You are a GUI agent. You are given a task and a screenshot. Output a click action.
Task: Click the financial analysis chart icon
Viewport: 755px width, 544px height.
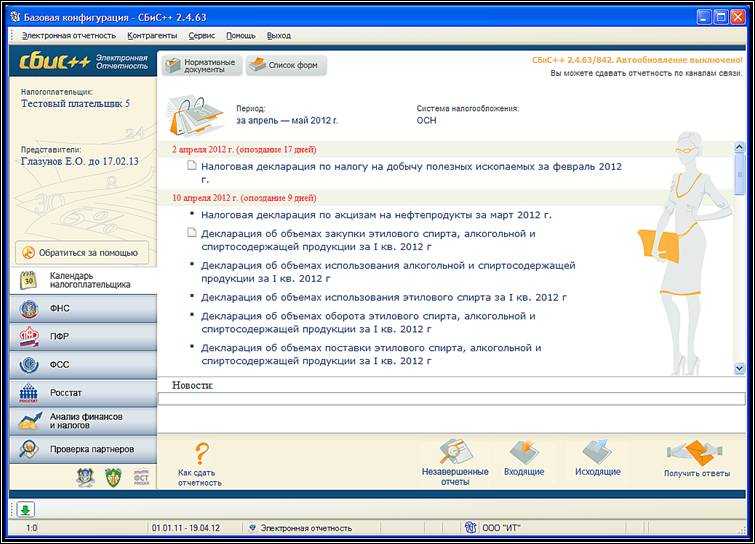point(30,421)
